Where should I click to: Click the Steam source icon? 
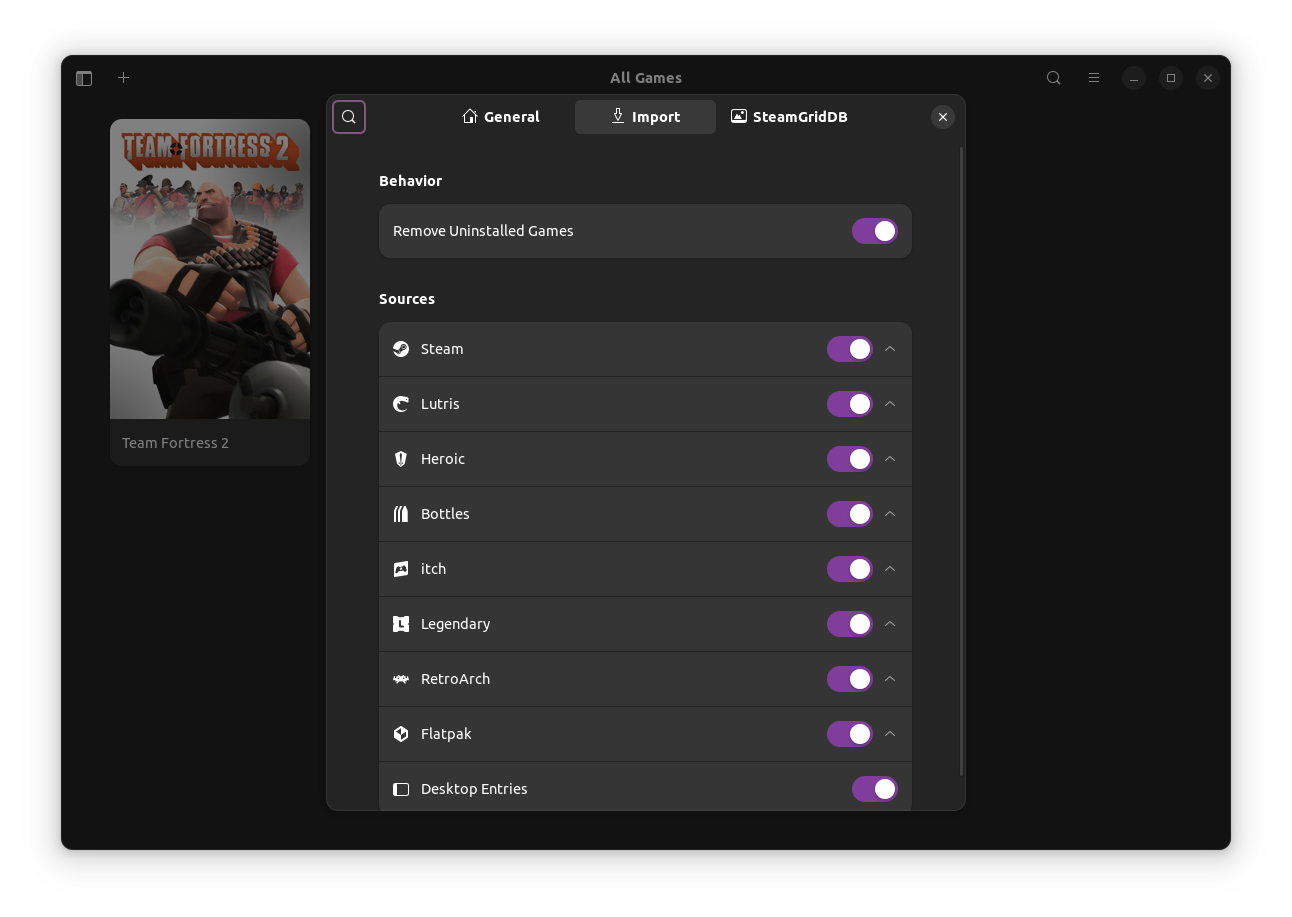[401, 349]
